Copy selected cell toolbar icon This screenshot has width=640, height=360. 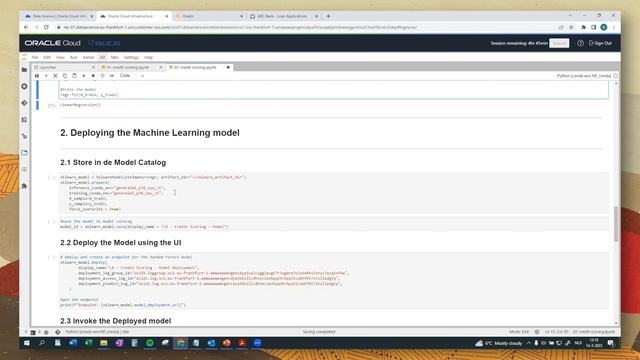pos(65,76)
